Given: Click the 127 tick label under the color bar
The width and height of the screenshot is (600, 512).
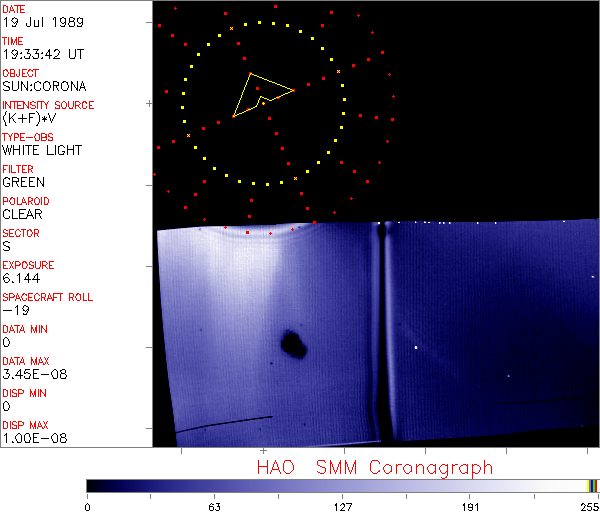Looking at the screenshot, I should 343,504.
